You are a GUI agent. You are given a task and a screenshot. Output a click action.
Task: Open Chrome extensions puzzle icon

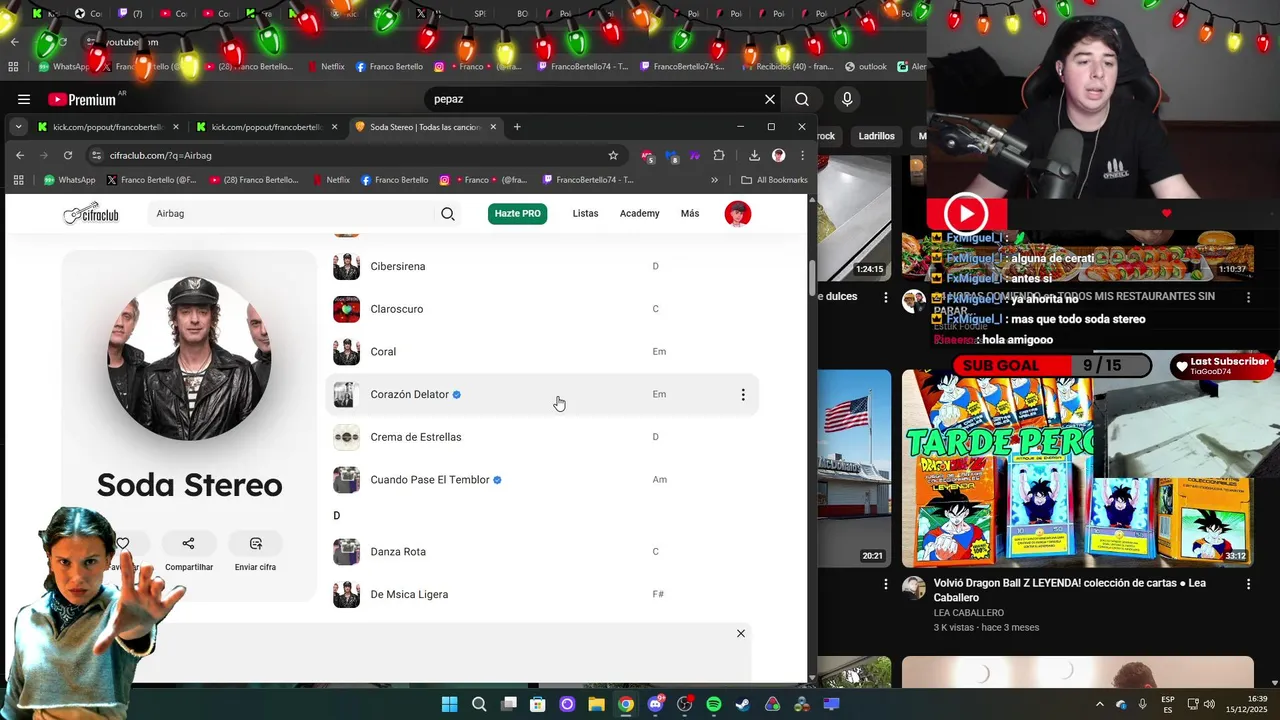(x=719, y=155)
